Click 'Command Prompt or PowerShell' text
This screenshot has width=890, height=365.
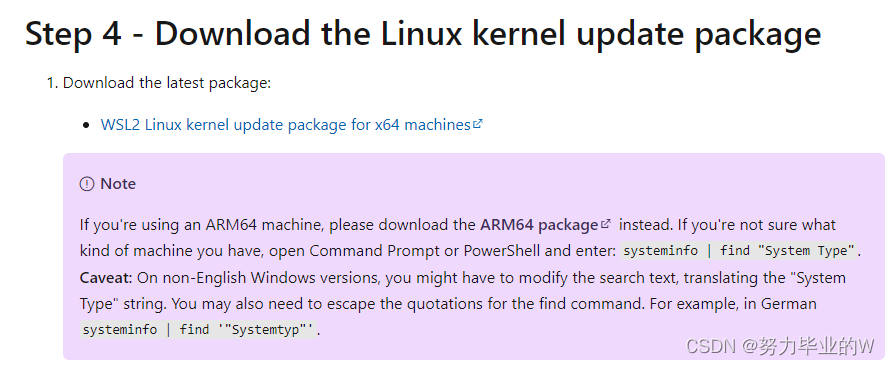click(423, 251)
